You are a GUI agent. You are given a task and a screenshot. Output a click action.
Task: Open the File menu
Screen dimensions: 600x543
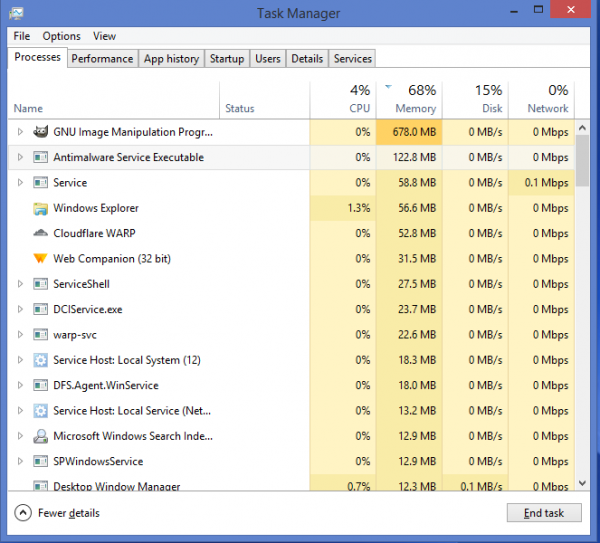coord(21,36)
